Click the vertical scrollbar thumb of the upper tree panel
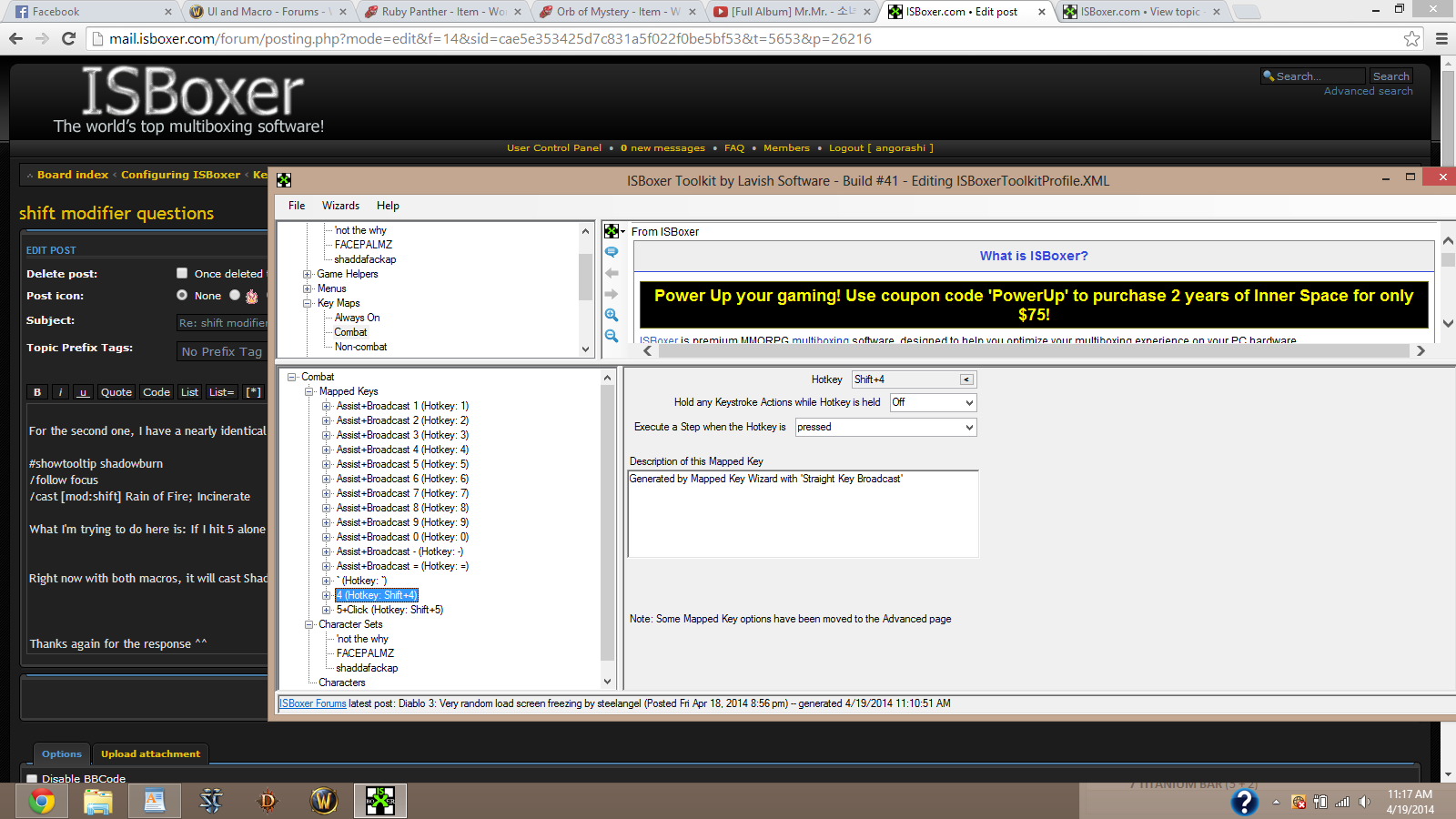1456x819 pixels. [x=585, y=276]
